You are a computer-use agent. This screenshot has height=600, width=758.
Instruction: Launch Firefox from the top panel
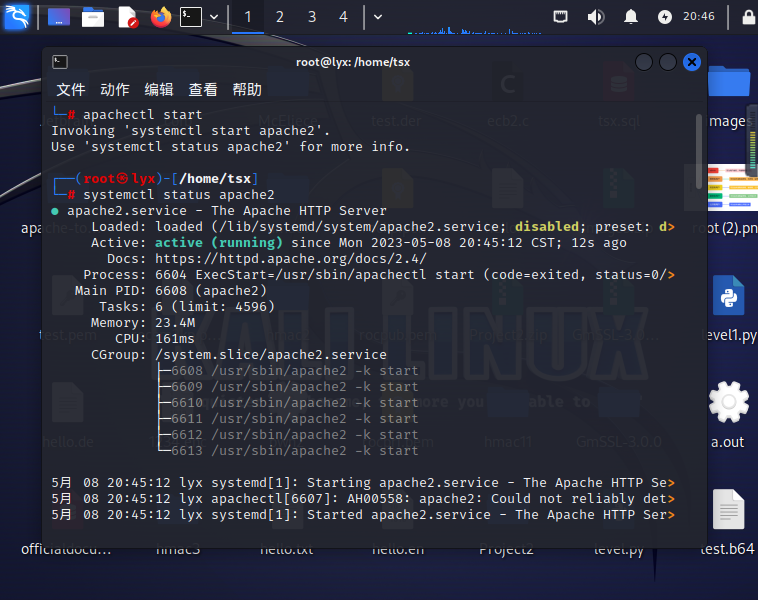pyautogui.click(x=161, y=17)
